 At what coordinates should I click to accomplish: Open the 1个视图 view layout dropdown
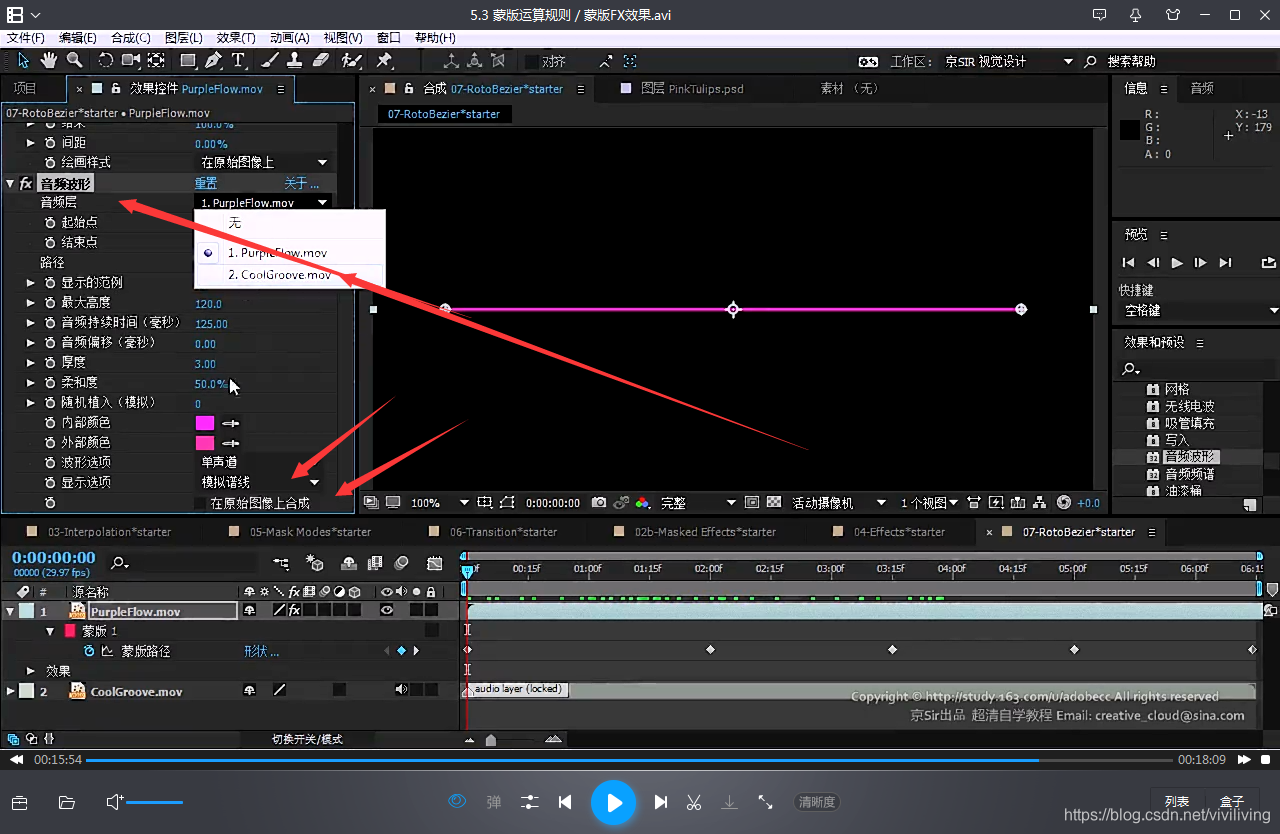[x=930, y=502]
